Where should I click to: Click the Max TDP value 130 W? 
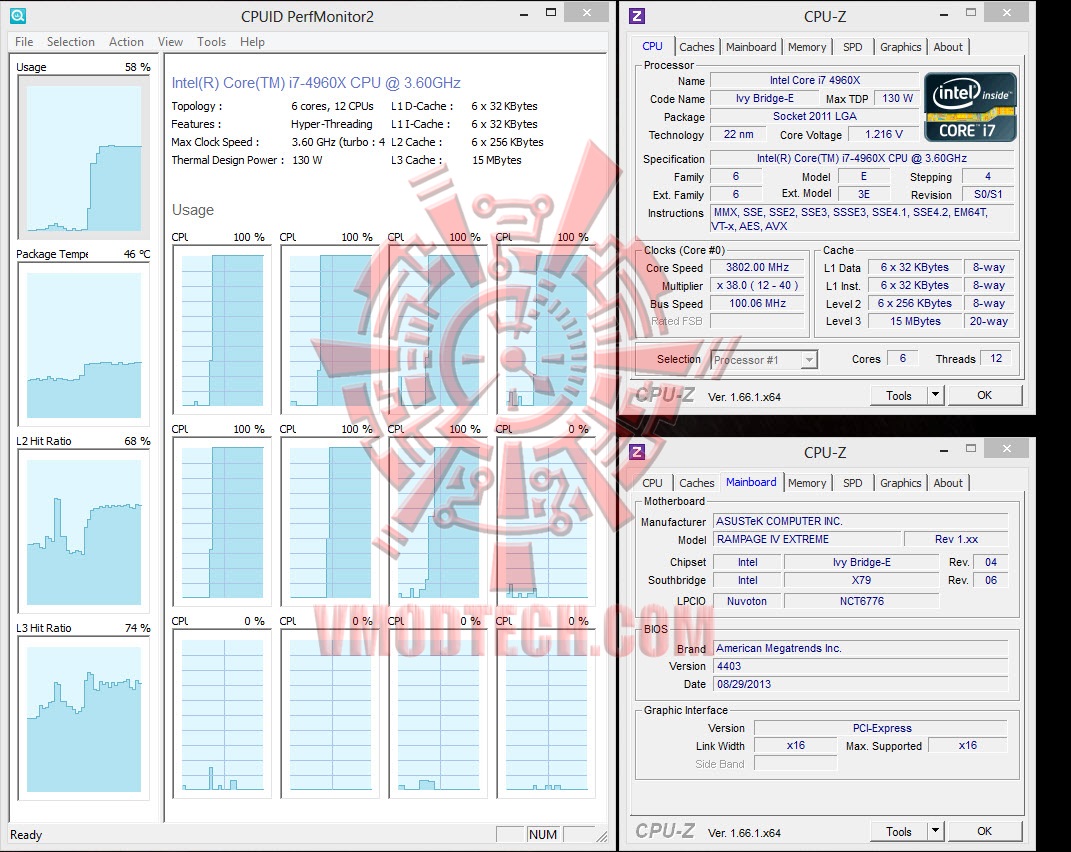tap(897, 98)
